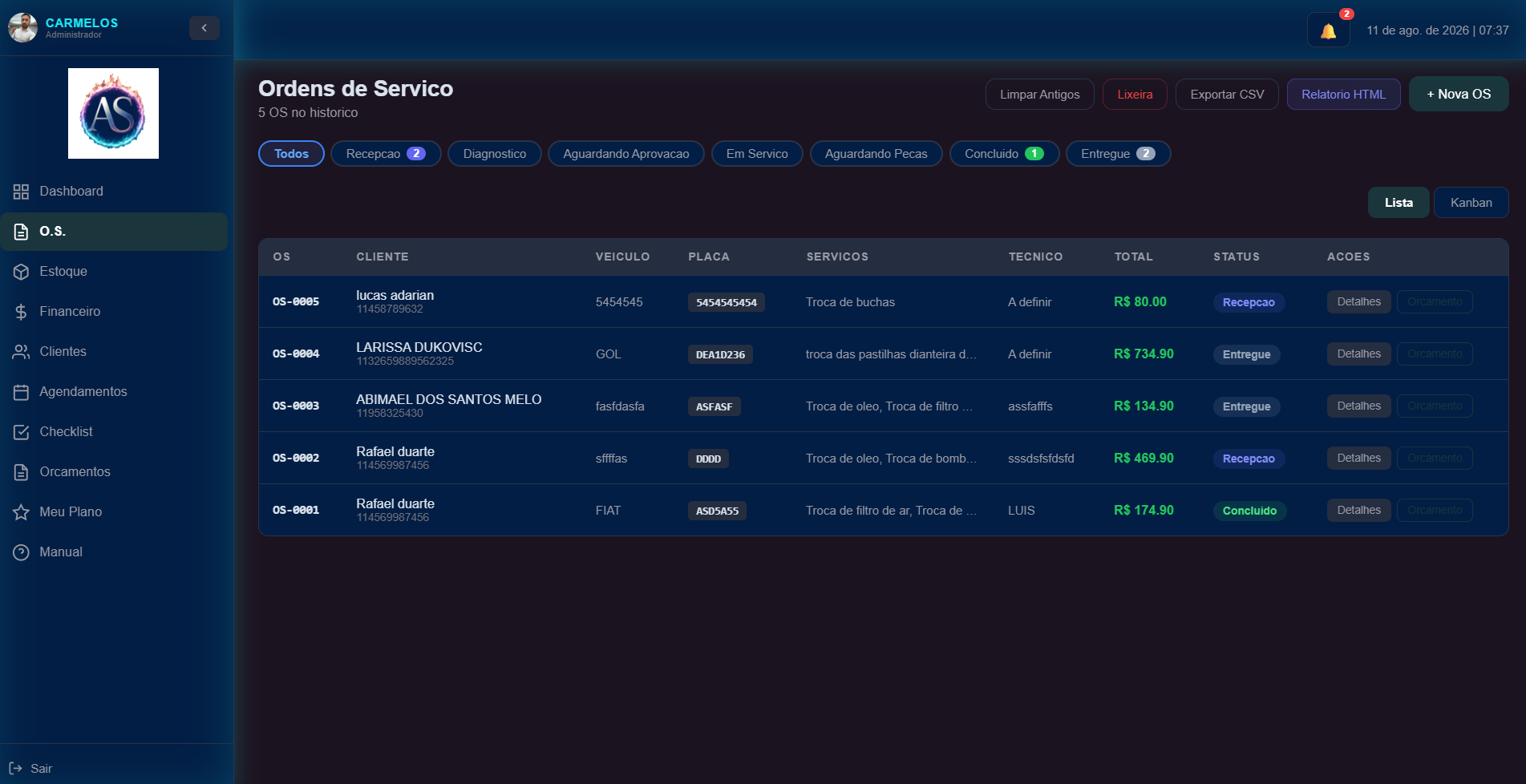Click technician name LUIS
The width and height of the screenshot is (1526, 784).
[1022, 511]
